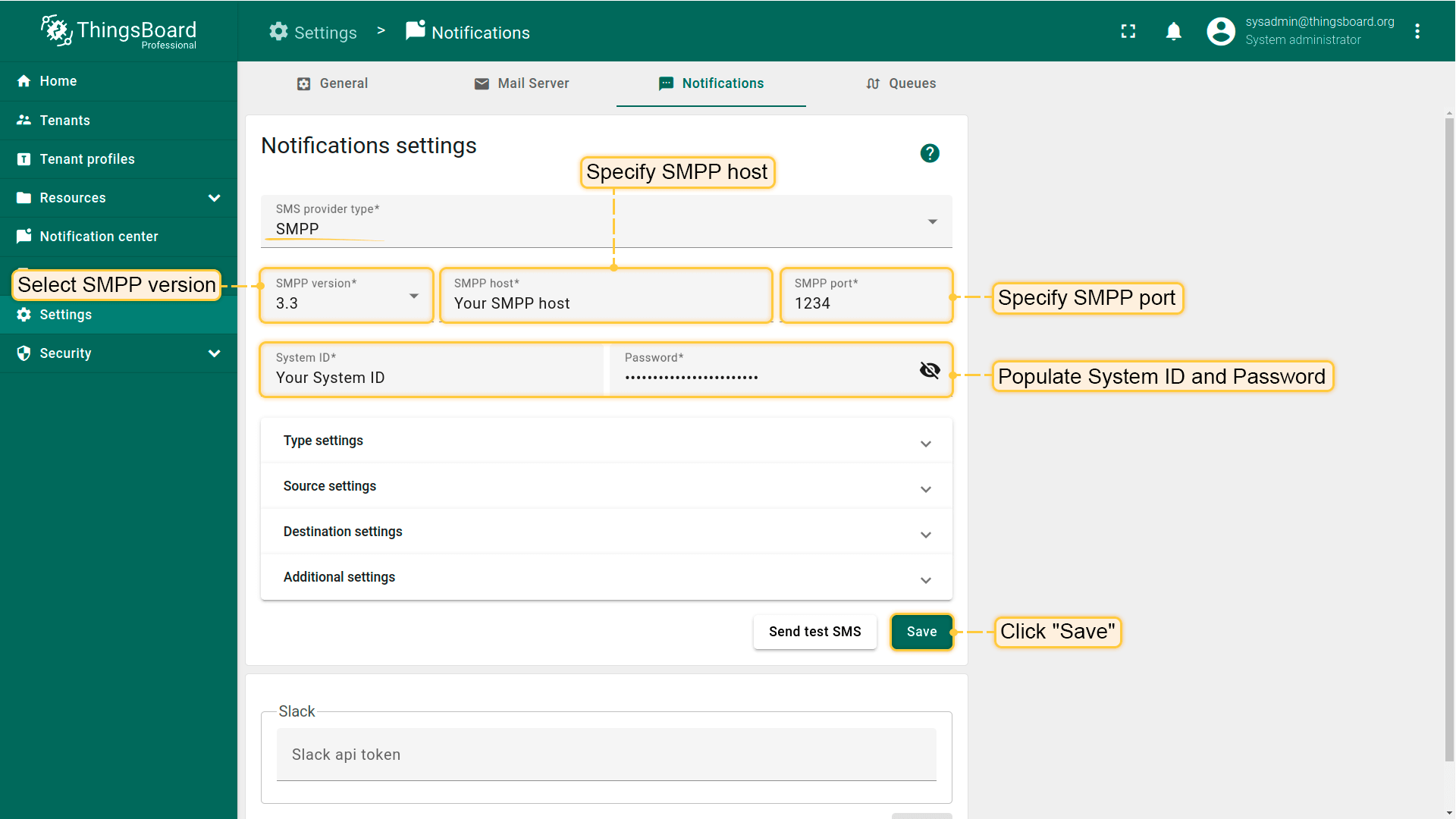Expand the Type settings section
Viewport: 1456px width, 819px height.
[605, 441]
